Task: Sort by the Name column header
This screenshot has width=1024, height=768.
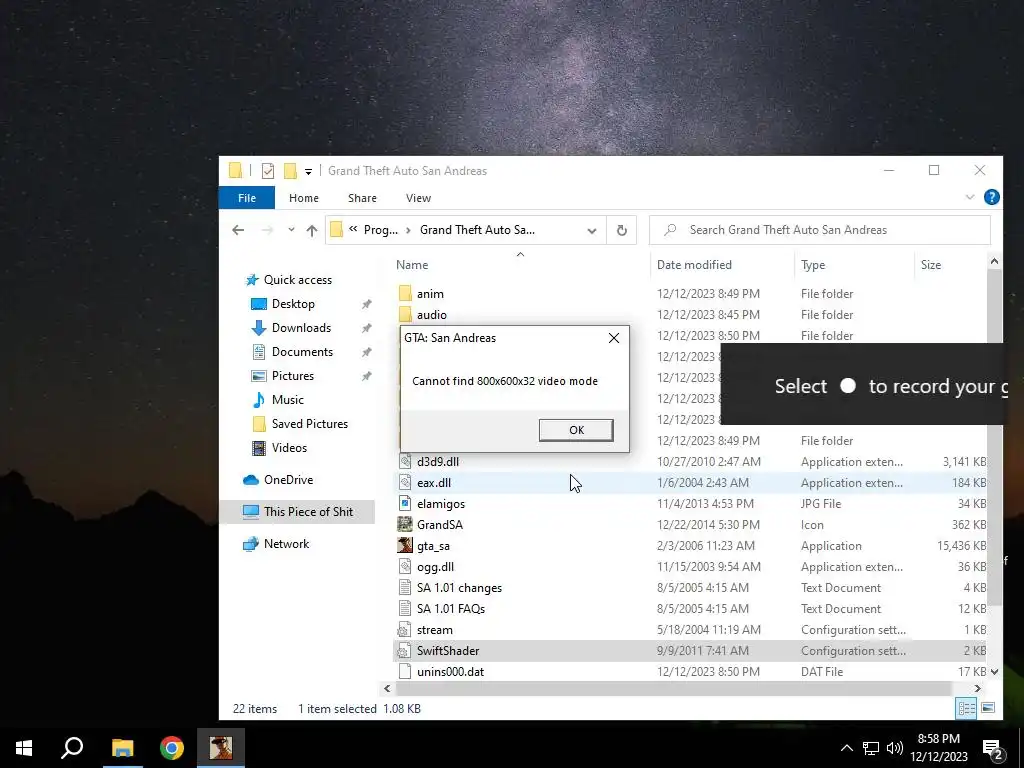Action: point(411,264)
